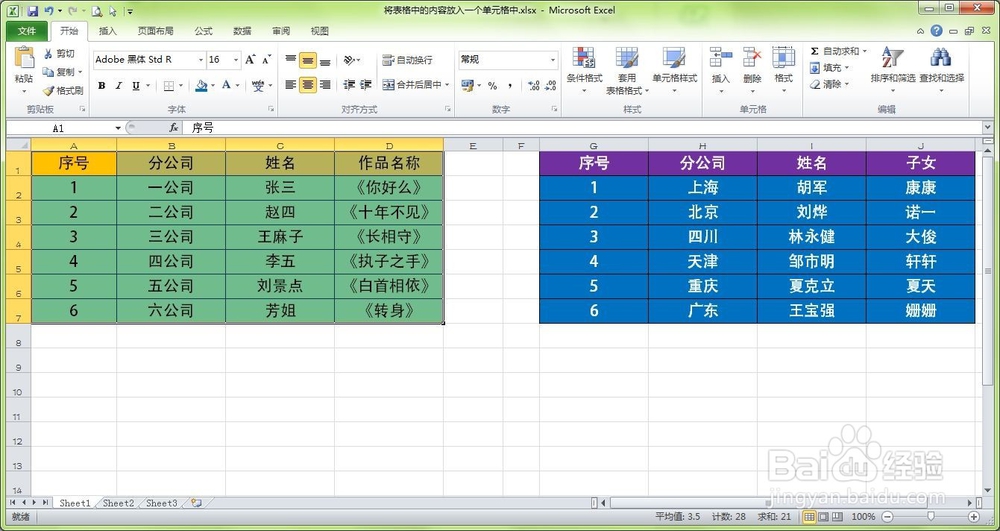Click the formula bar input field
This screenshot has height=531, width=1000.
point(584,128)
